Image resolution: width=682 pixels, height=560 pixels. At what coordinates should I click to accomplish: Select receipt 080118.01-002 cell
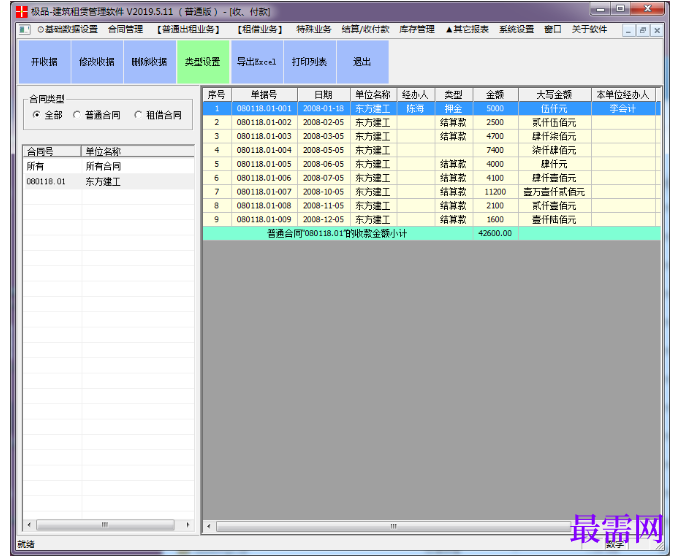[x=264, y=123]
